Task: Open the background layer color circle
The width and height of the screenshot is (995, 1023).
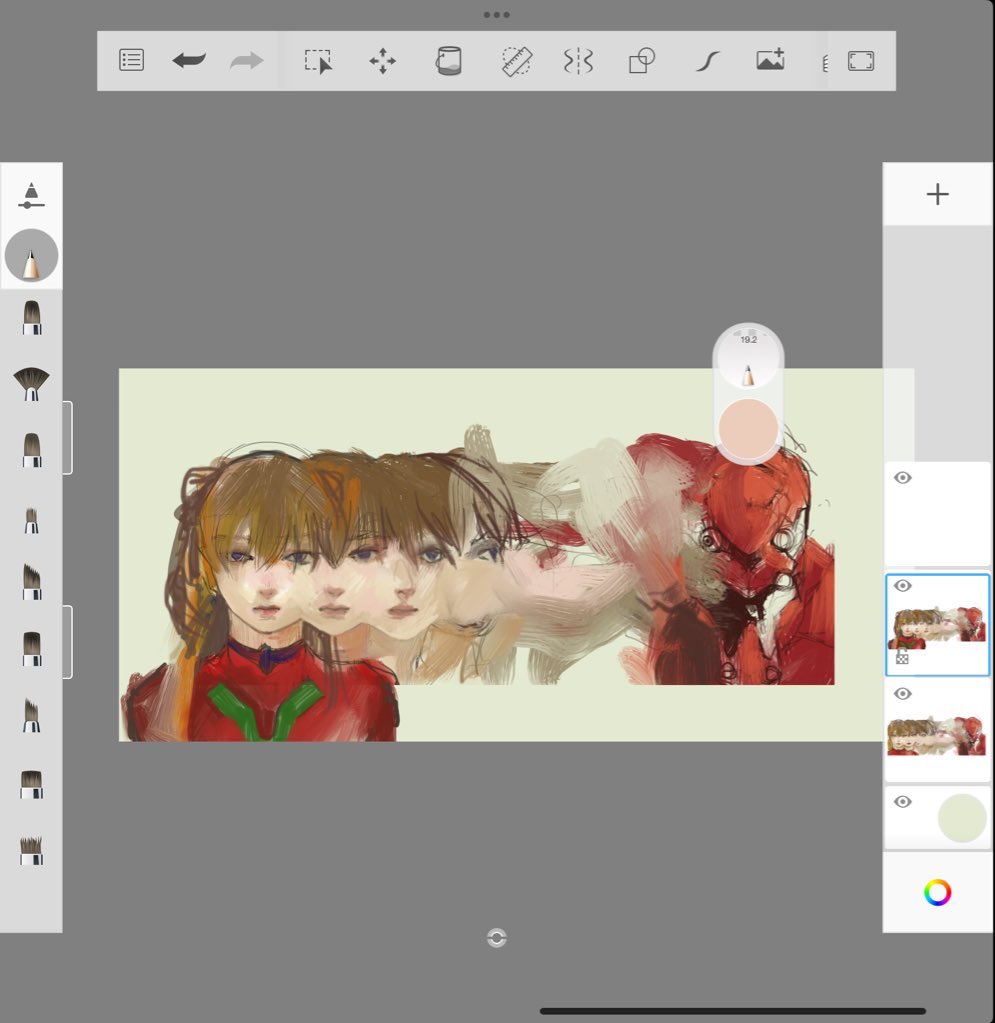Action: (x=962, y=818)
